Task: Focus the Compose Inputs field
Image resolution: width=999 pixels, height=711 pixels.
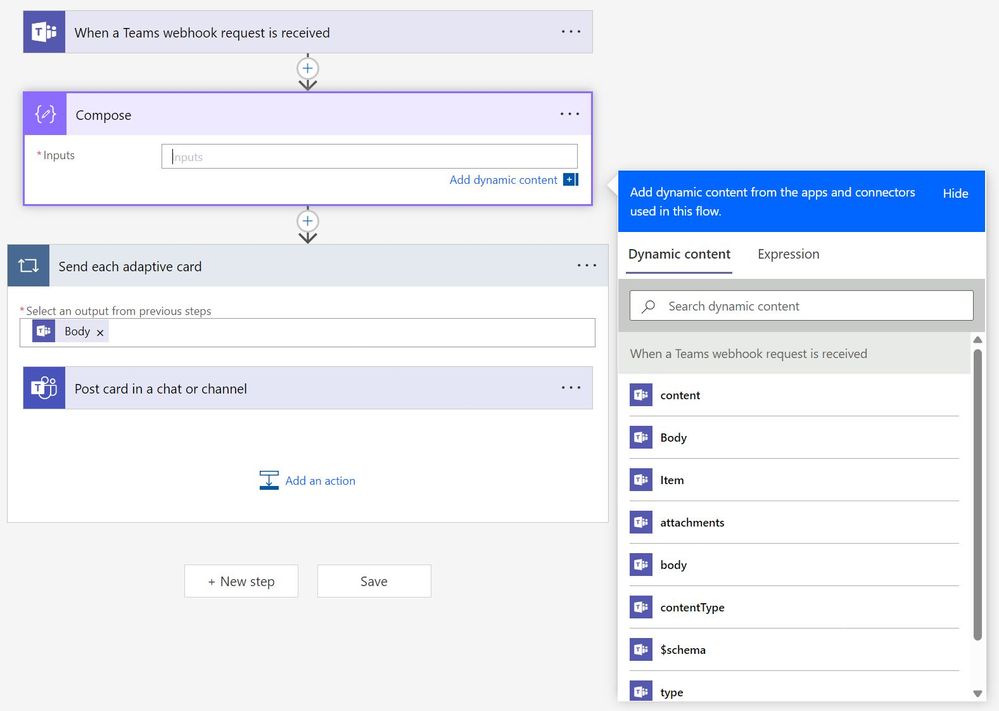Action: 370,157
